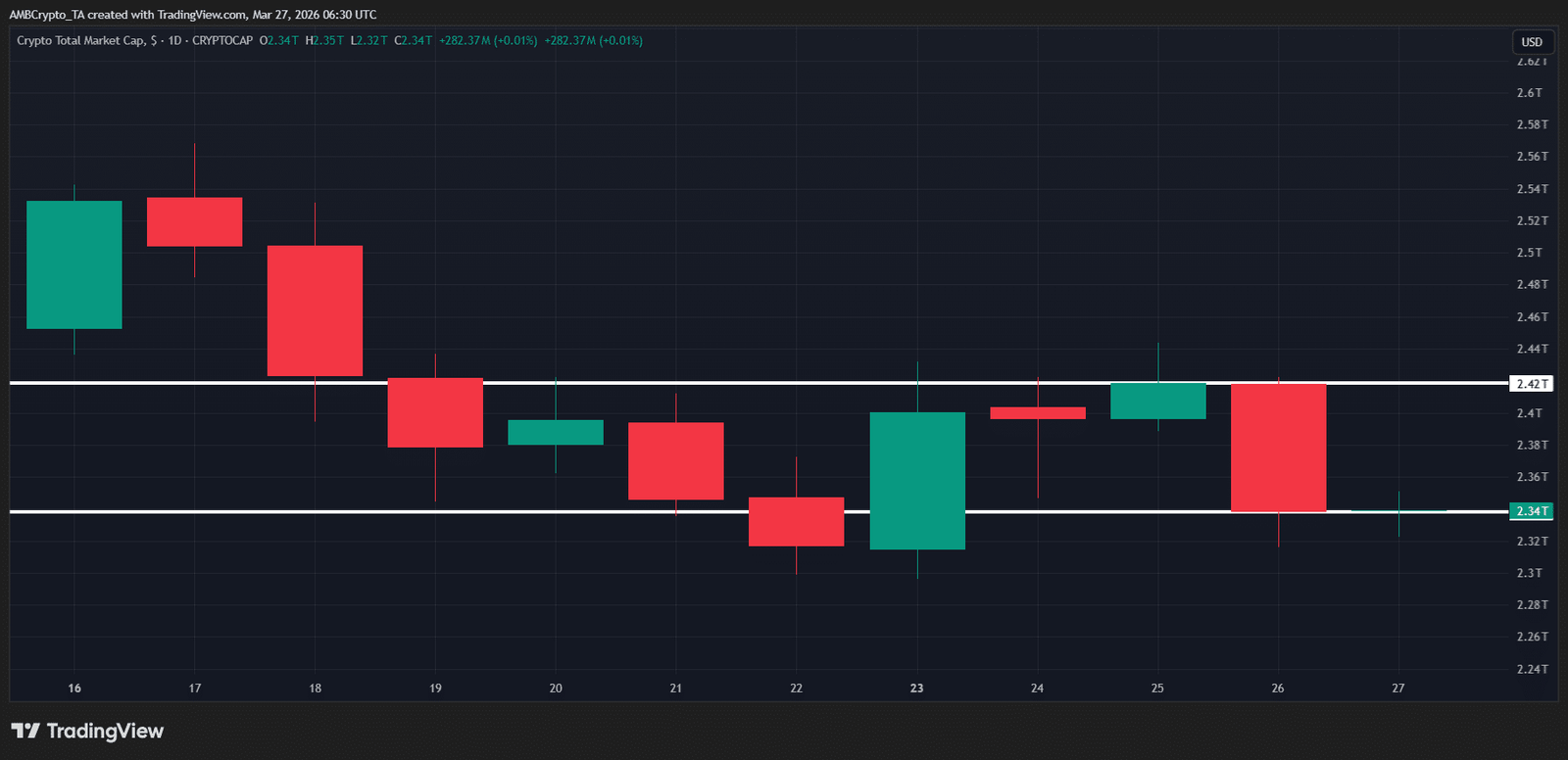Select the red candle on March 17
The image size is (1568, 760).
[194, 222]
